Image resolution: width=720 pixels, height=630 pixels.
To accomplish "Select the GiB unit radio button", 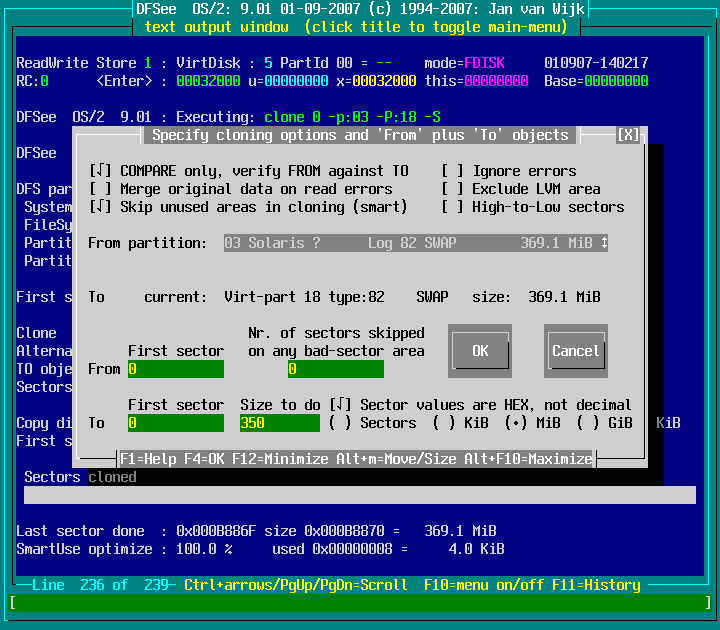I will pos(588,423).
